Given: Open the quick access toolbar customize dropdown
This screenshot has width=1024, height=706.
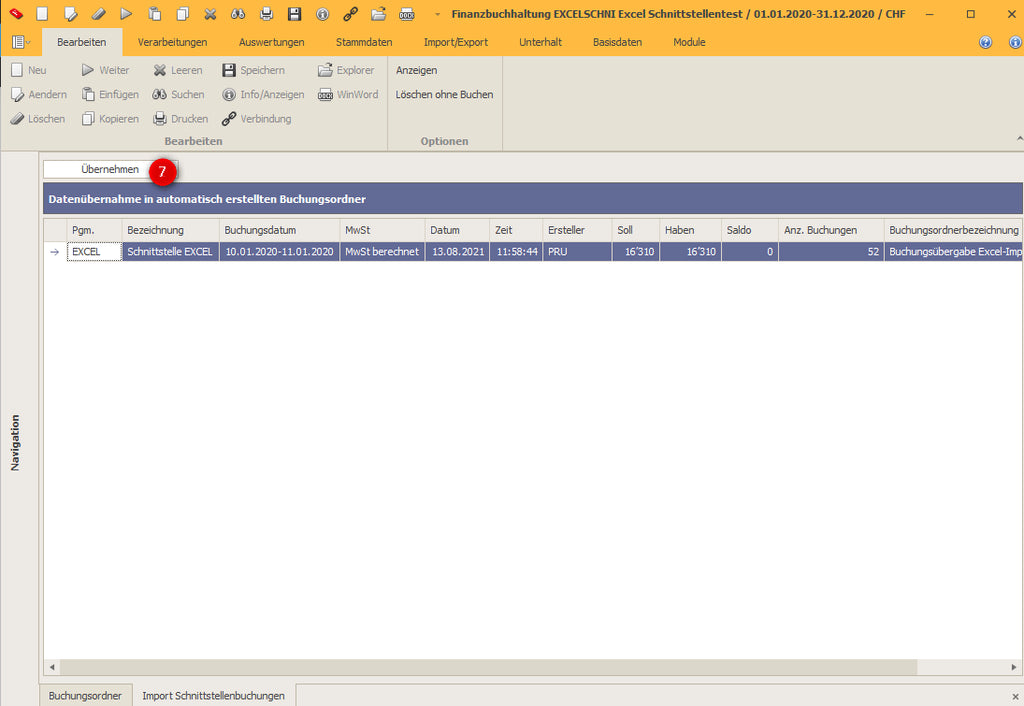Looking at the screenshot, I should pos(436,14).
